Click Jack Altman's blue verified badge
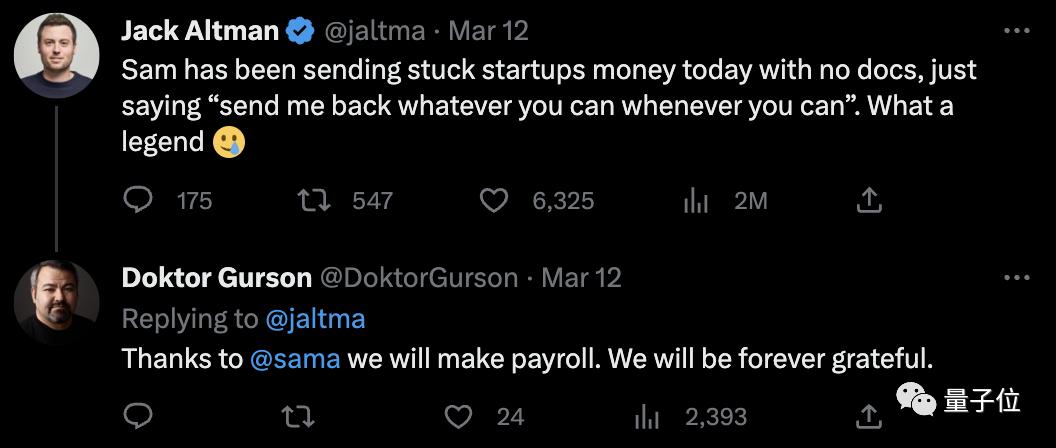The width and height of the screenshot is (1056, 448). click(299, 31)
